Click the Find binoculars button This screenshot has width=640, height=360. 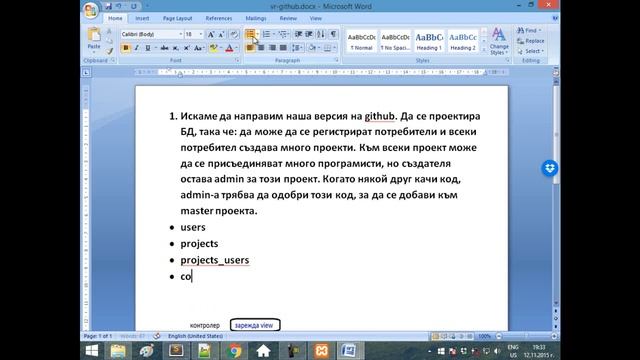coord(529,31)
